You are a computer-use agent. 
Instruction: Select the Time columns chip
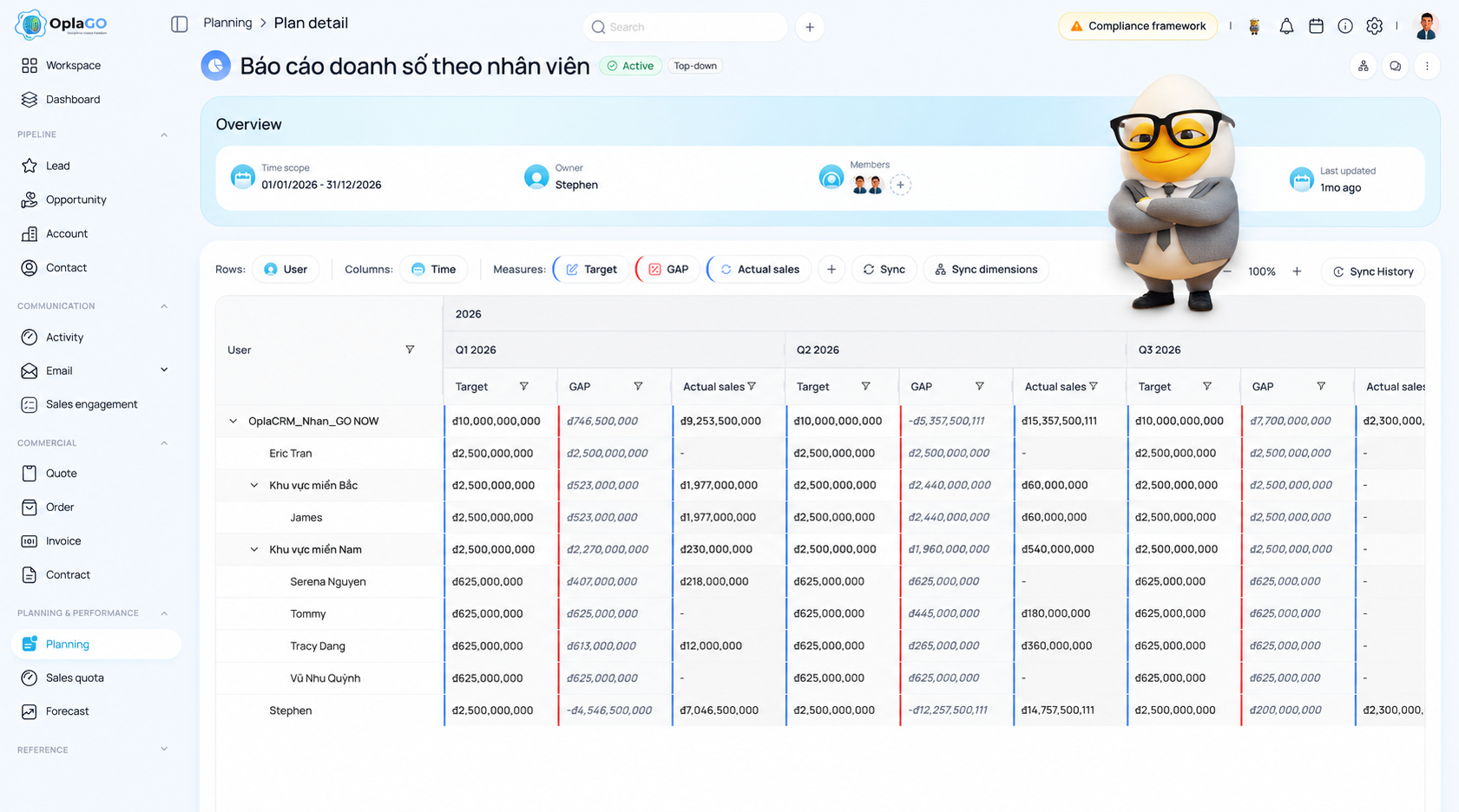coord(433,270)
